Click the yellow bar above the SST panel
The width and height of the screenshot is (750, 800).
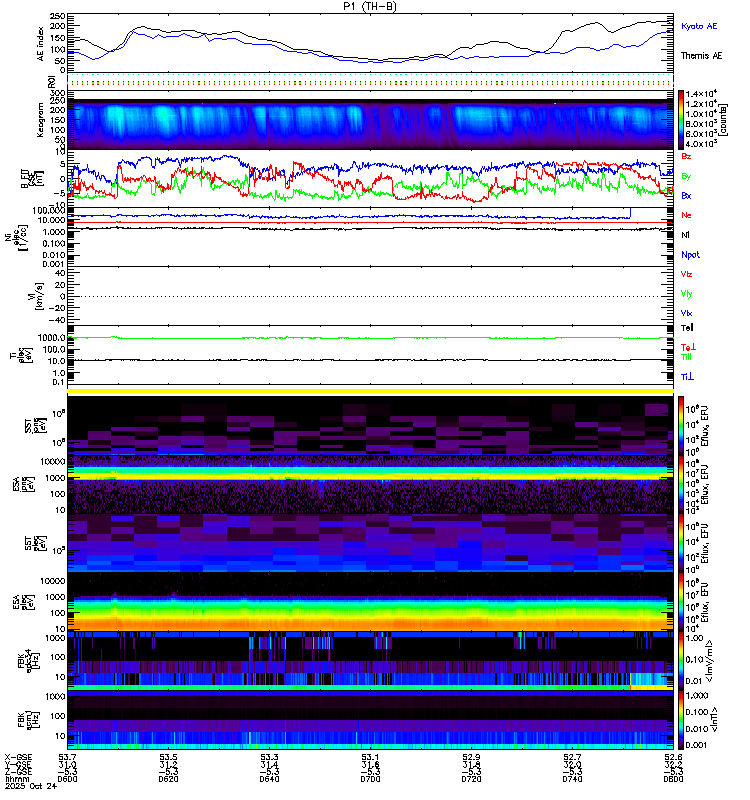(x=370, y=391)
